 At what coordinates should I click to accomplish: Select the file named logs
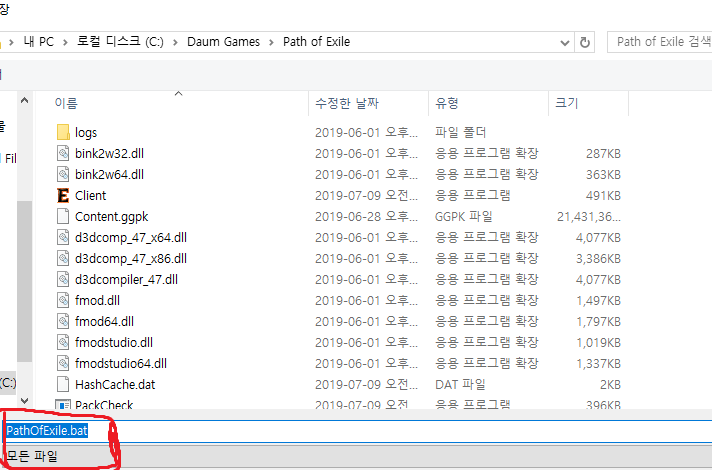tap(86, 133)
